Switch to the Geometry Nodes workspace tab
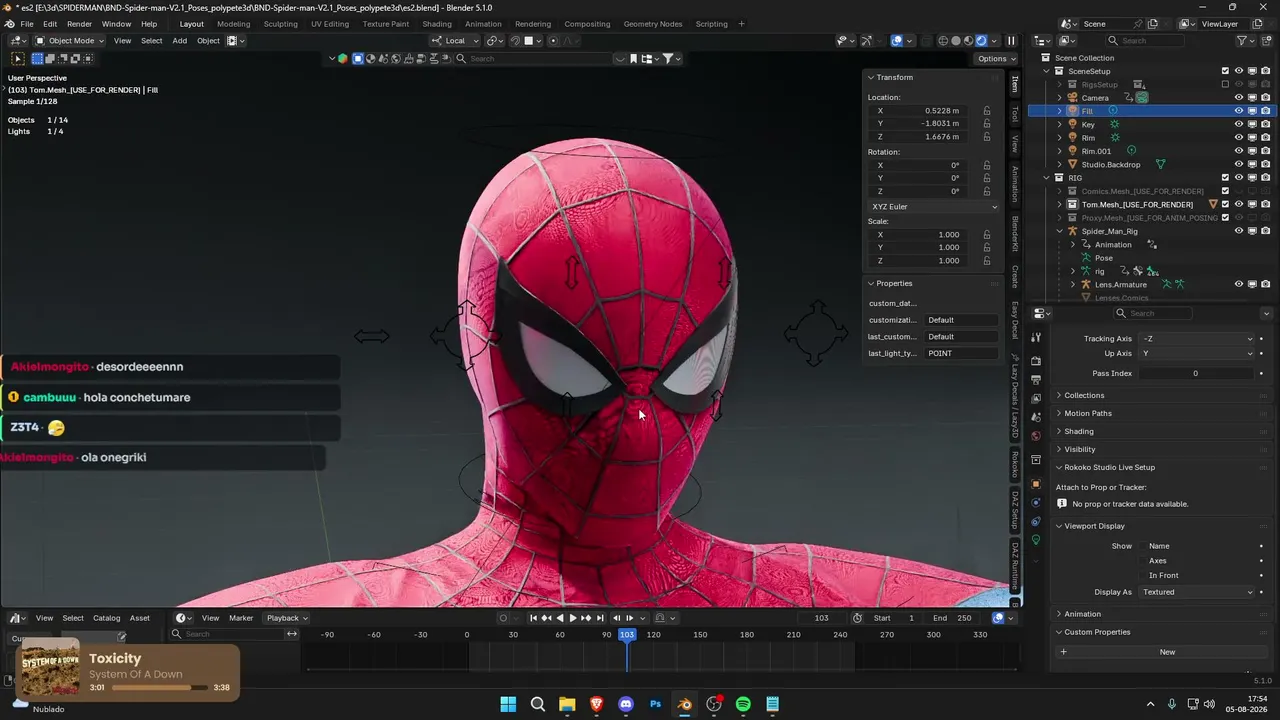 click(652, 24)
